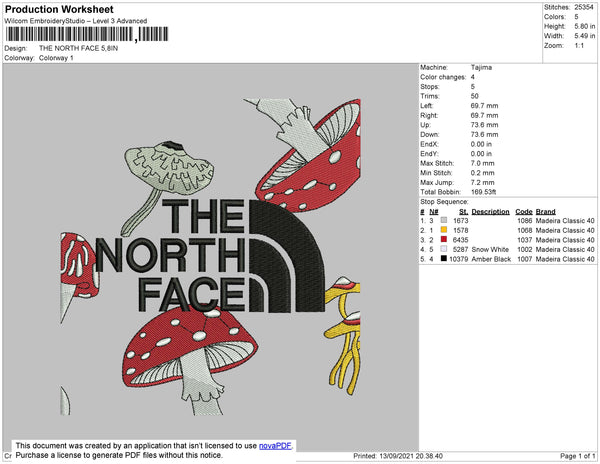Click the yellow color swatch for stop 2

[x=444, y=230]
